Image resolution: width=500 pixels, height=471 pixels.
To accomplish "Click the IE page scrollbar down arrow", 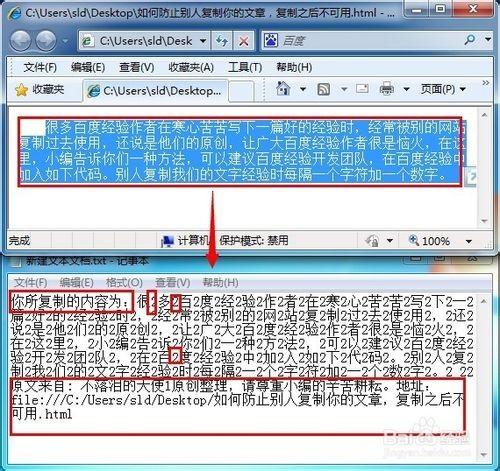I will [x=484, y=221].
